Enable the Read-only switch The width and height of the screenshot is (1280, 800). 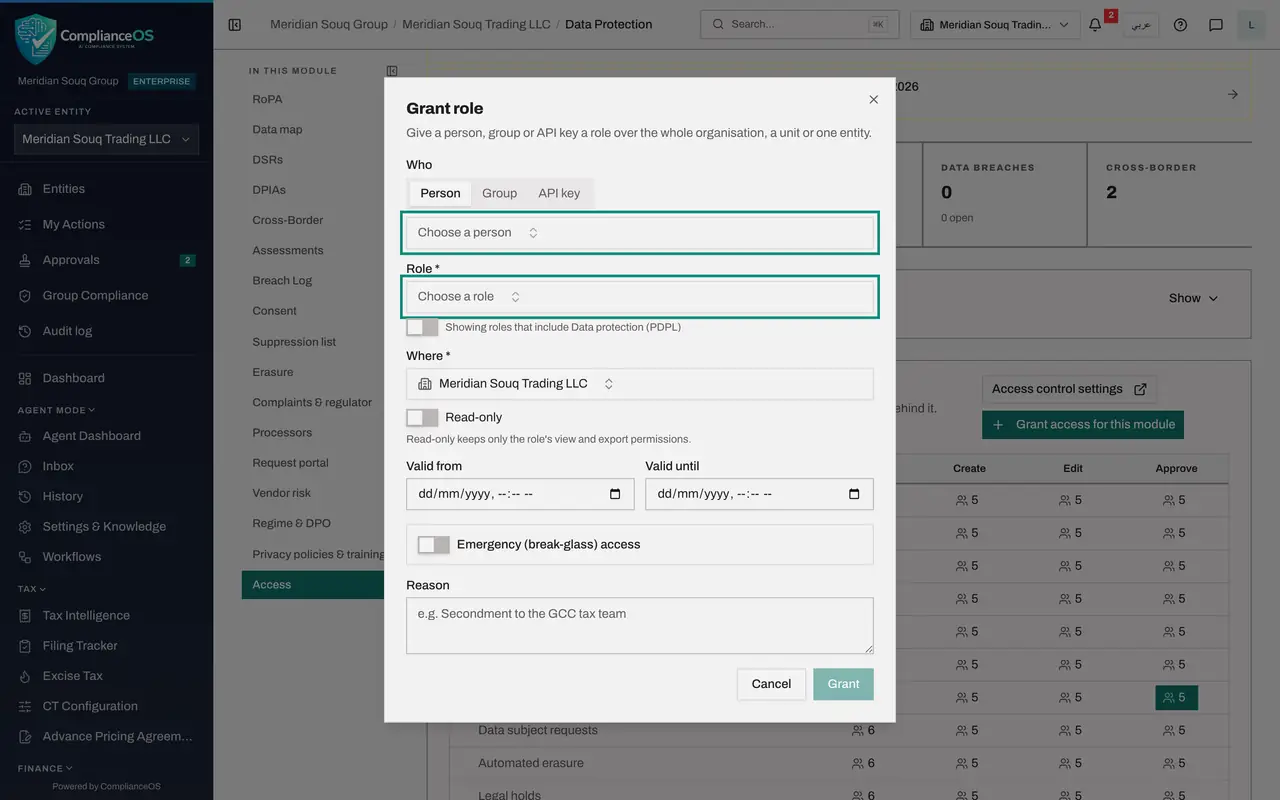(422, 417)
